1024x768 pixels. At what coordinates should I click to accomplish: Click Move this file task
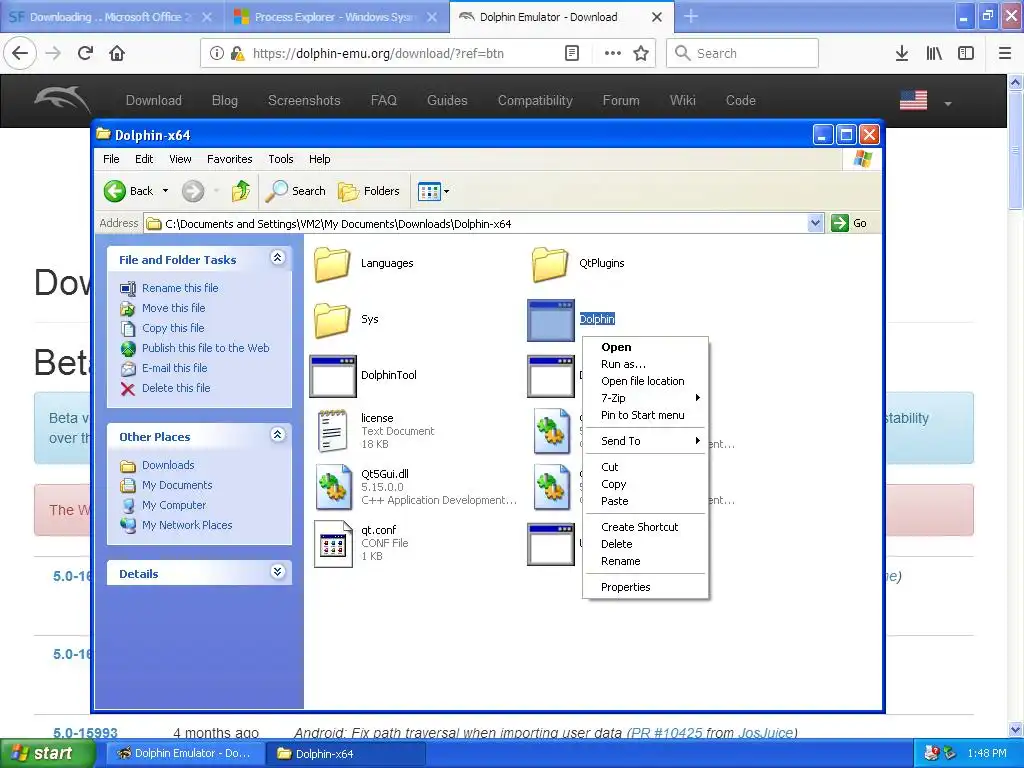coord(173,308)
